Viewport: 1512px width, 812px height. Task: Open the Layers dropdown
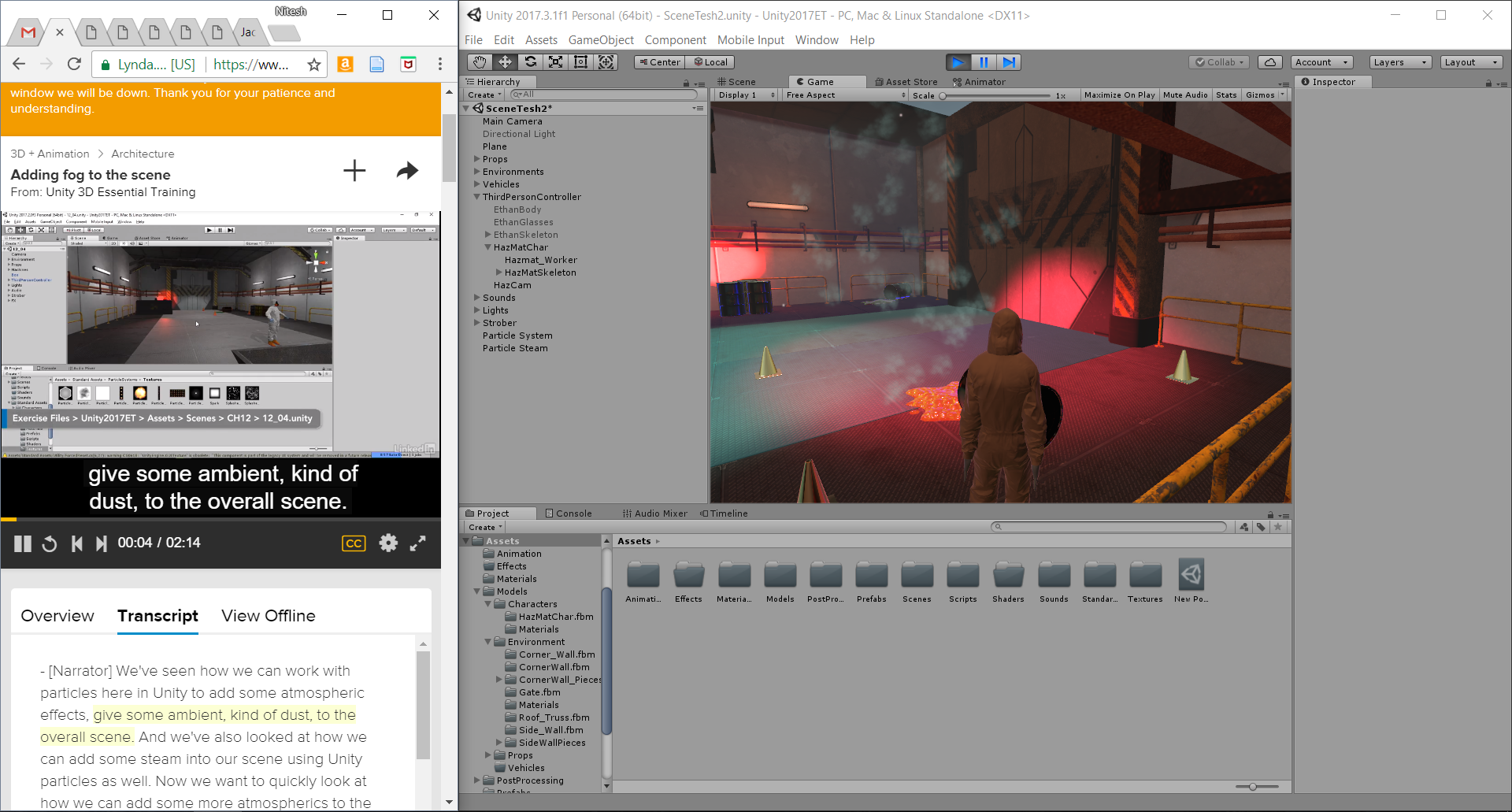pyautogui.click(x=1400, y=62)
